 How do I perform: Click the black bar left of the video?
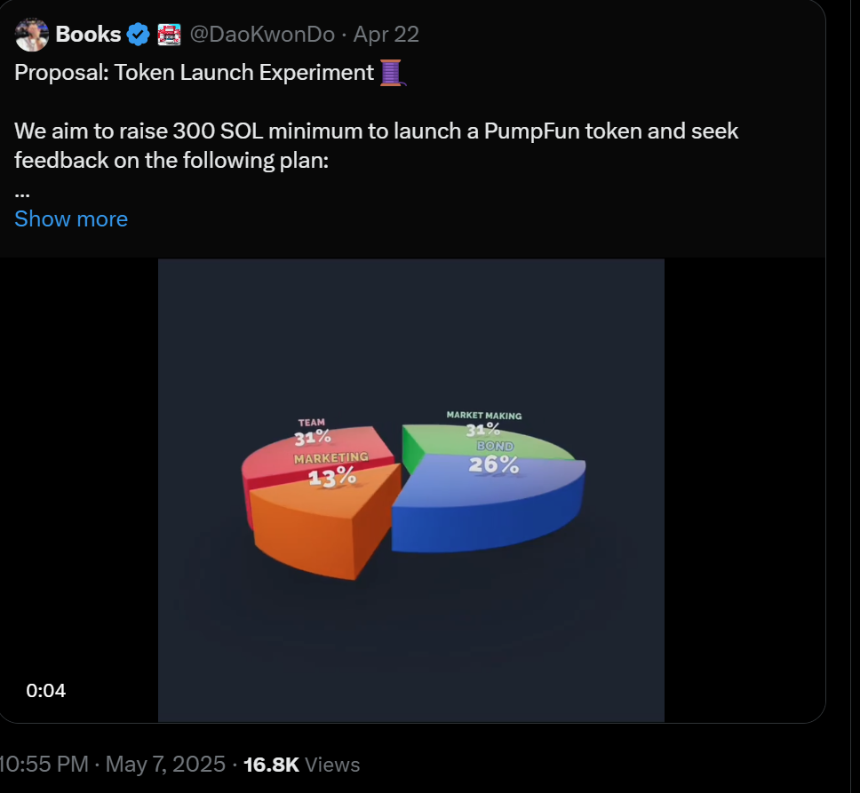(x=79, y=490)
